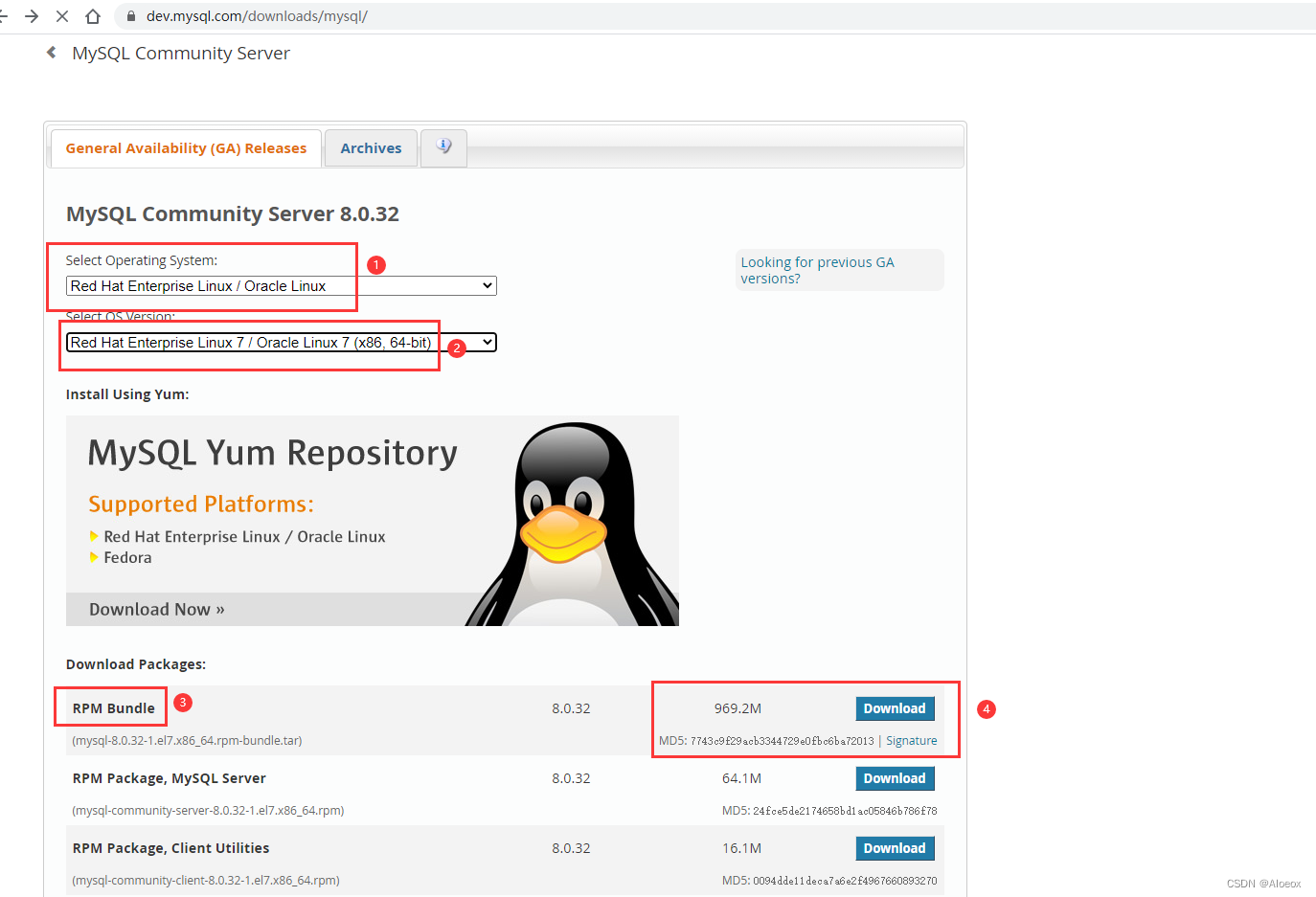Click the Install Using Yum label
Image resolution: width=1316 pixels, height=897 pixels.
point(127,394)
